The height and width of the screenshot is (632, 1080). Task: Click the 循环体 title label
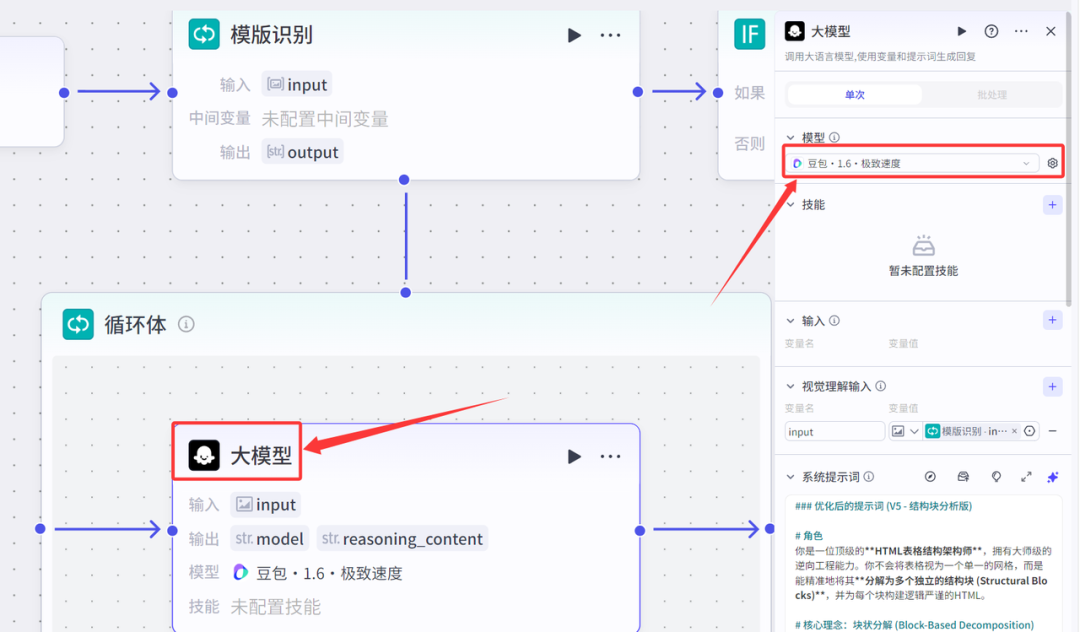(x=136, y=324)
